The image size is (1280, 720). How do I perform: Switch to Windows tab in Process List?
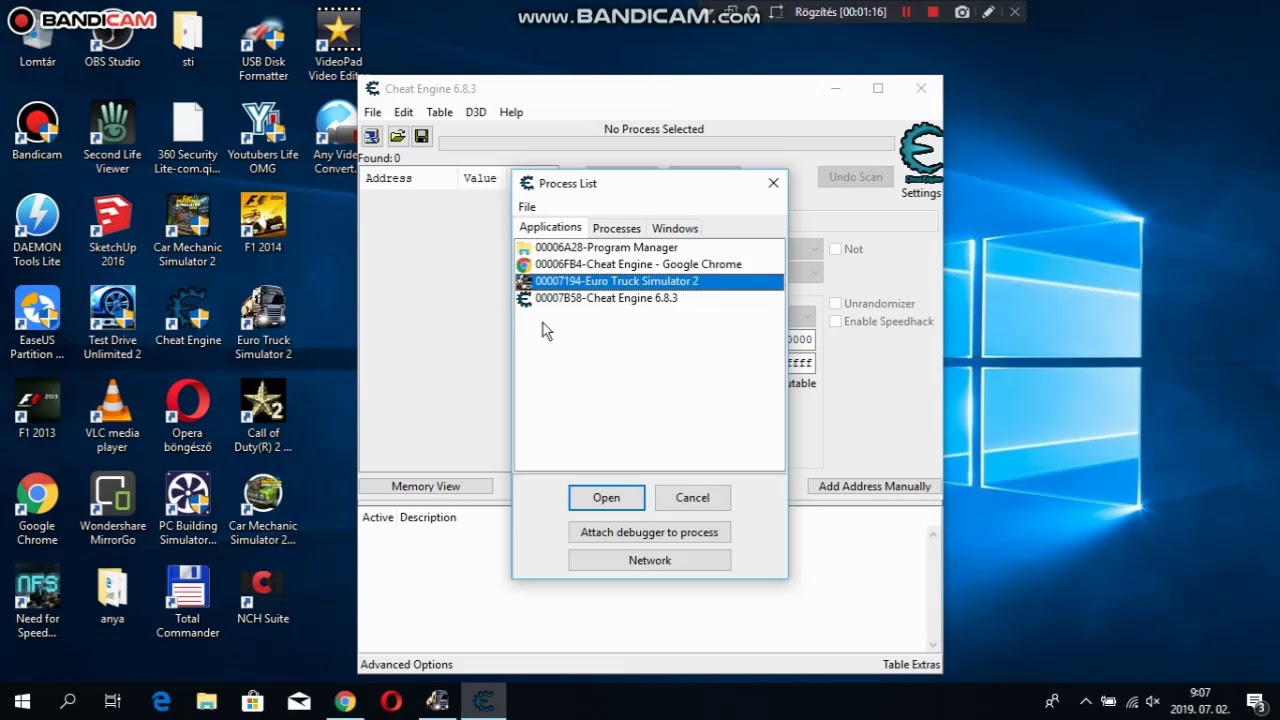coord(675,228)
